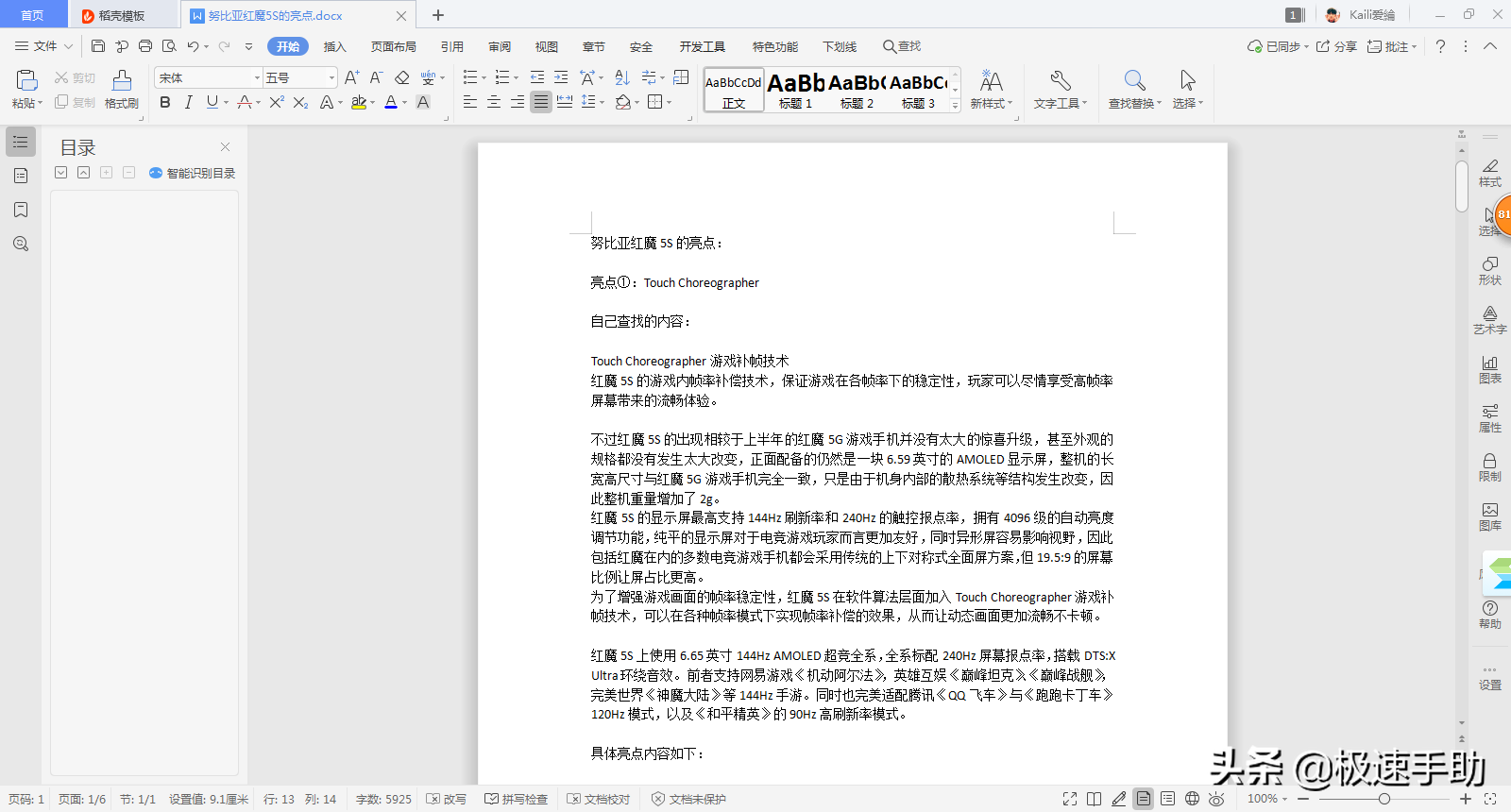Open Help (帮助) in the right sidebar
Image resolution: width=1511 pixels, height=812 pixels.
1490,614
